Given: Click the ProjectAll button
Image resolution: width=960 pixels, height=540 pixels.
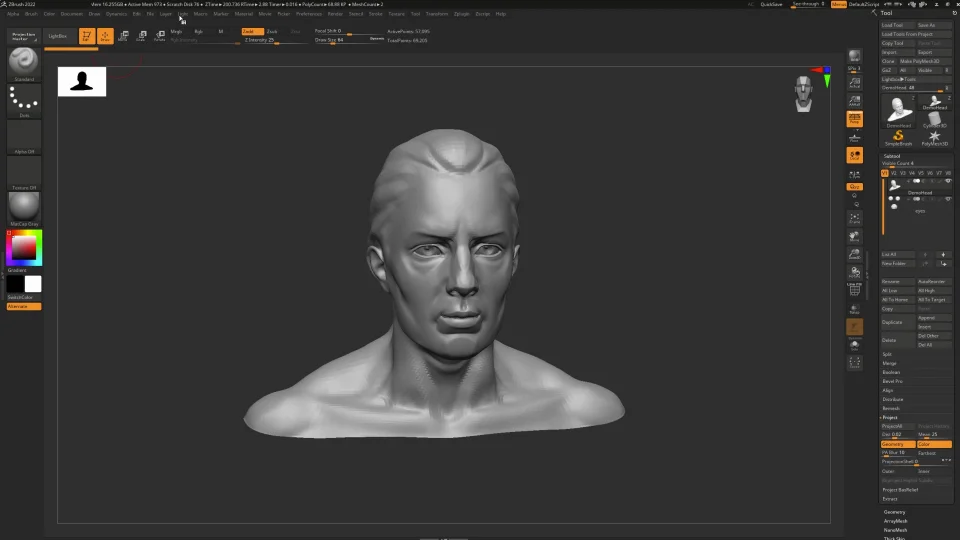Looking at the screenshot, I should 893,426.
